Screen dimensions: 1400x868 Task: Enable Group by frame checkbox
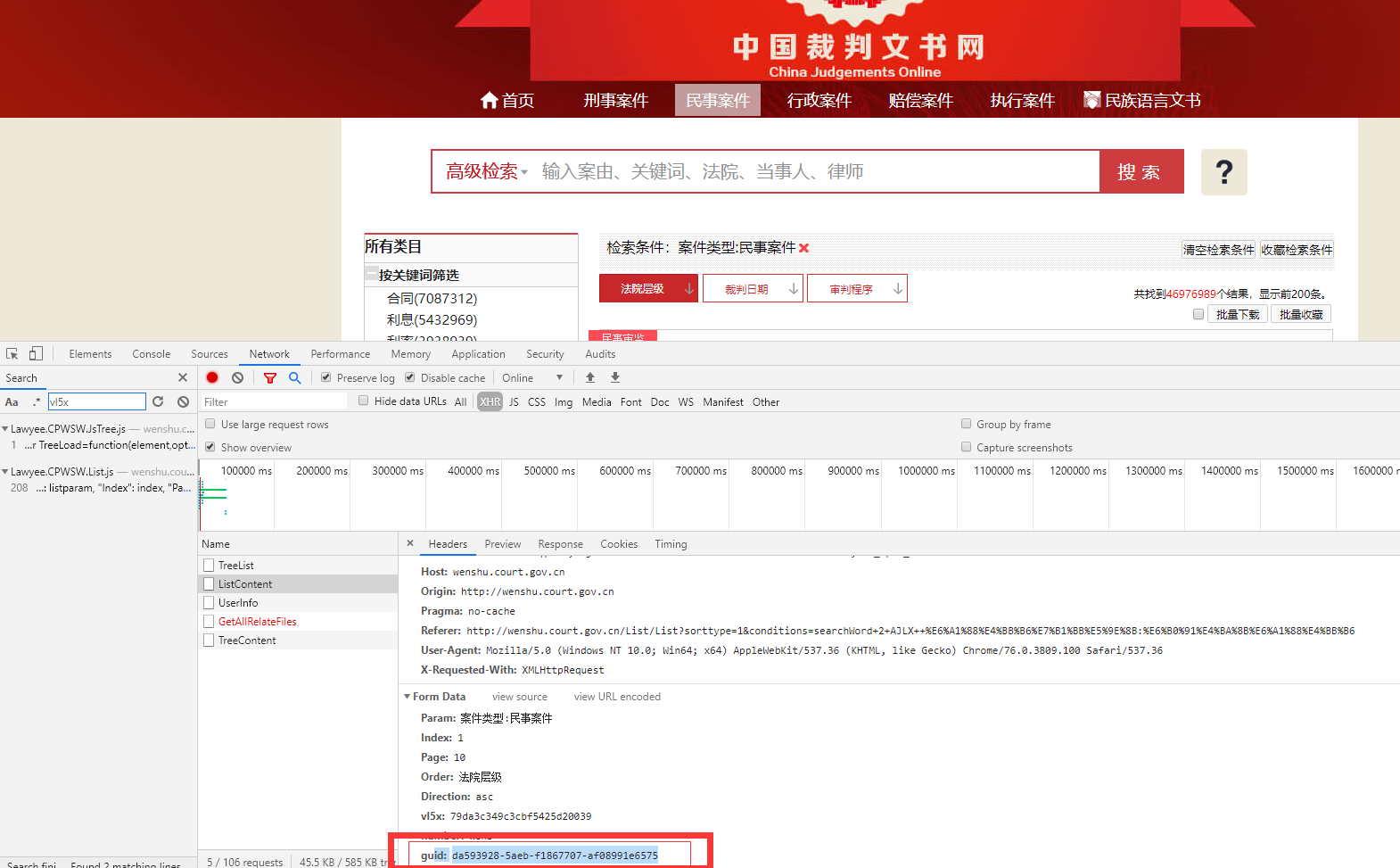pyautogui.click(x=967, y=424)
